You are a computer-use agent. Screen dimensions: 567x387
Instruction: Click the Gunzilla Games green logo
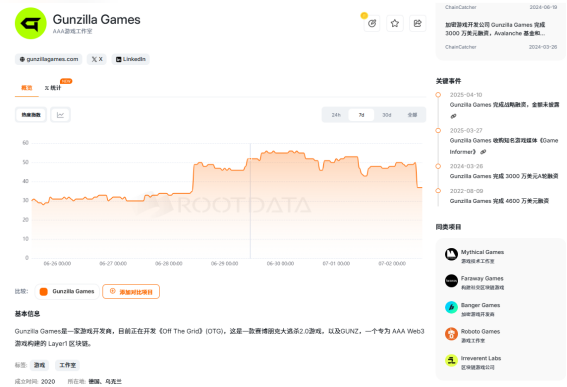[x=31, y=23]
